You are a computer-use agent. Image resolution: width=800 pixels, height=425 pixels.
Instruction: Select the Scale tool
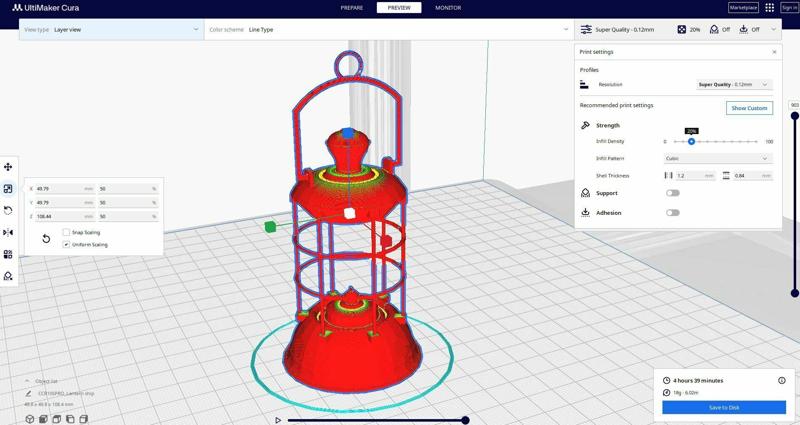coord(8,189)
